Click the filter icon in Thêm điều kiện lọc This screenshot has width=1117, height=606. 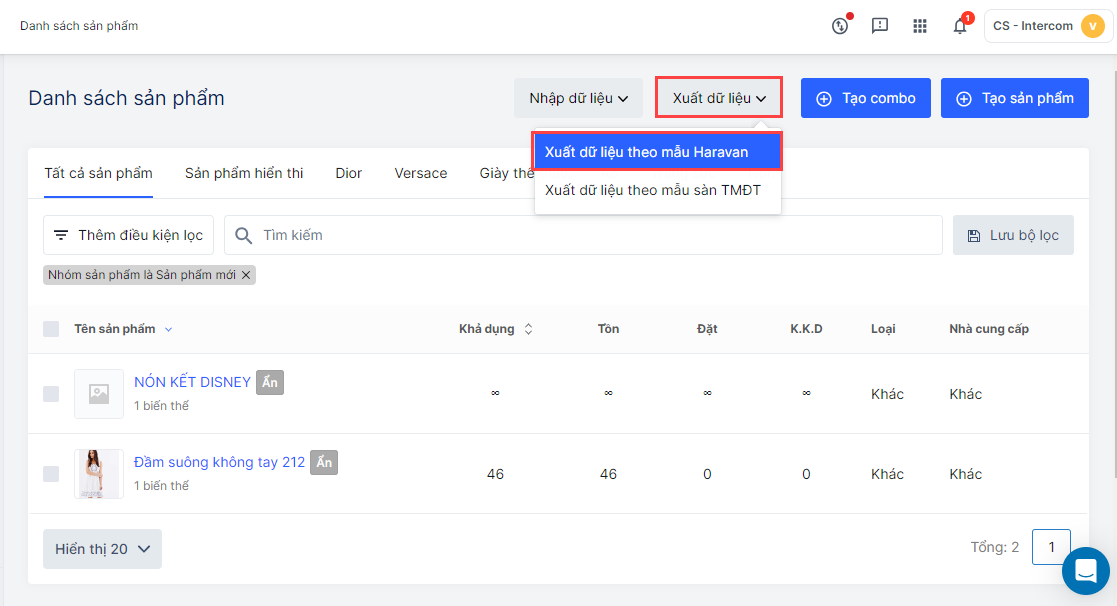pos(61,235)
